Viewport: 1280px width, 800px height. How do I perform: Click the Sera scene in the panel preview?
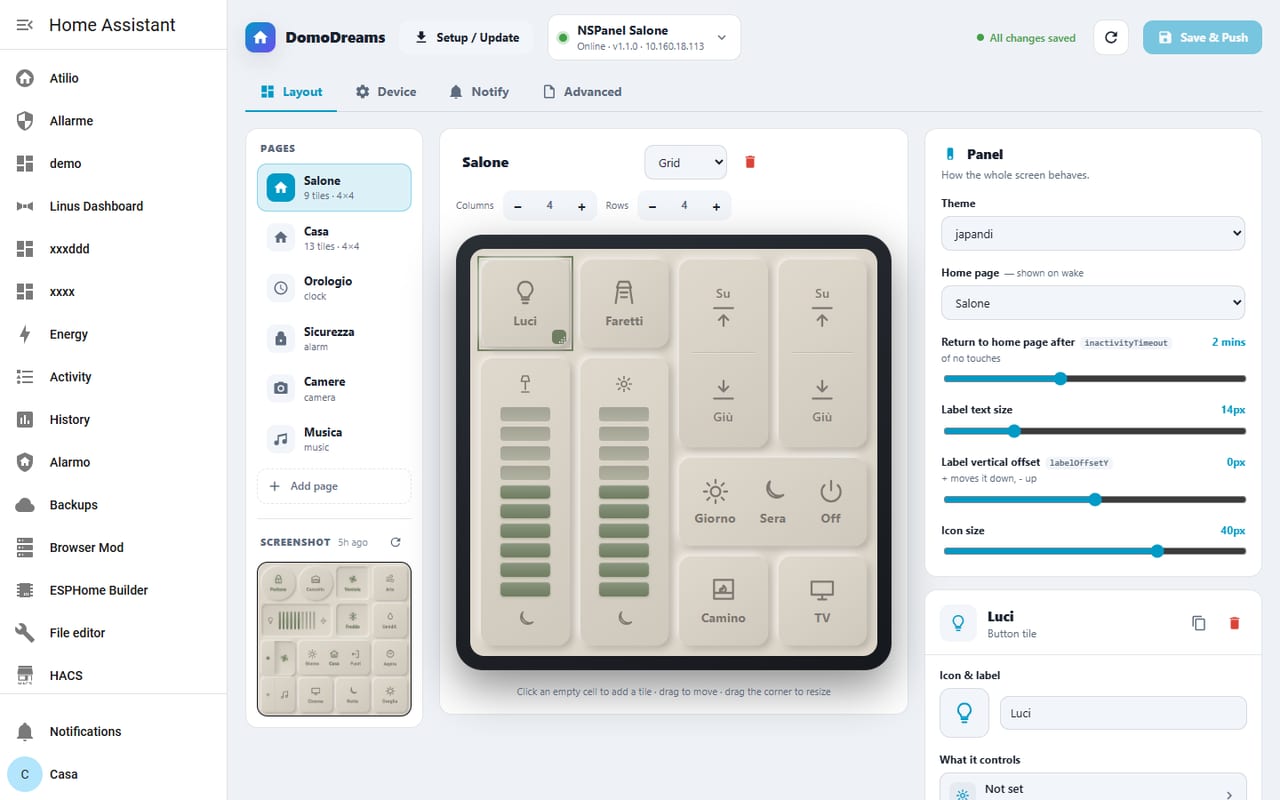point(773,502)
